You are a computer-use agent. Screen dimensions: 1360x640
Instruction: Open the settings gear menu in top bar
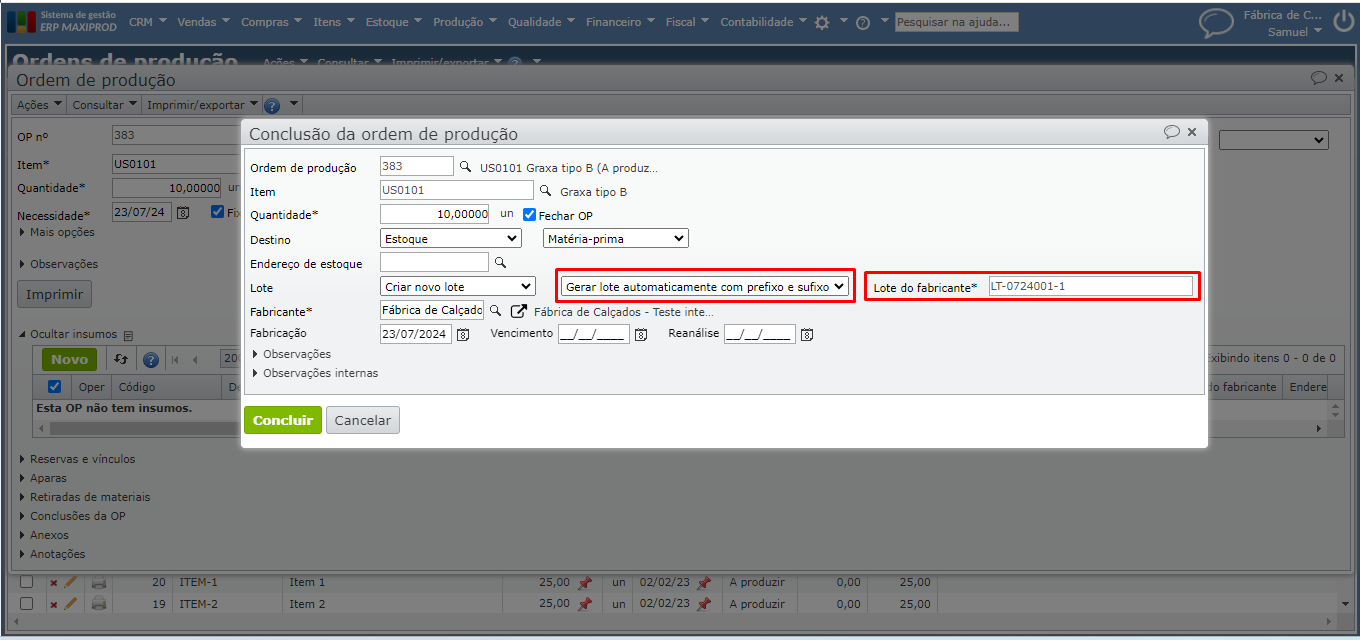[822, 22]
